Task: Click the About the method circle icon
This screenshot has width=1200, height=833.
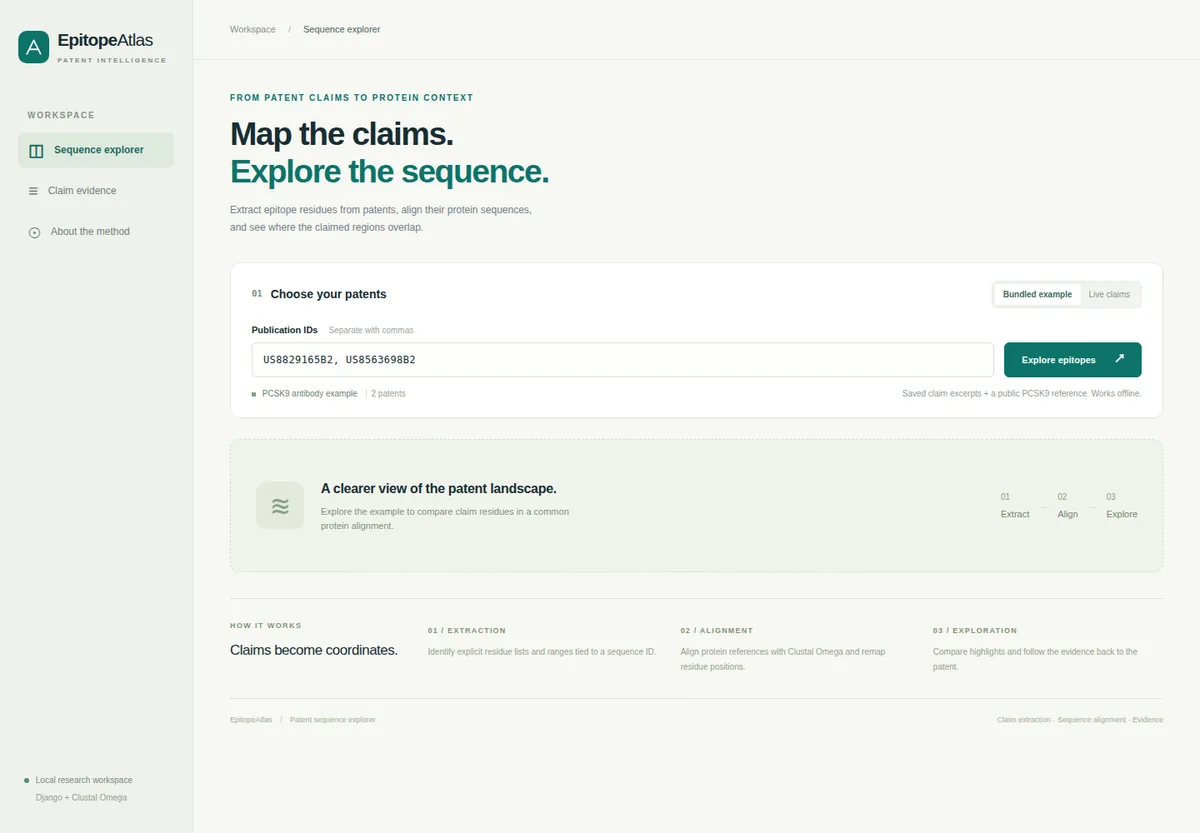Action: [x=34, y=232]
